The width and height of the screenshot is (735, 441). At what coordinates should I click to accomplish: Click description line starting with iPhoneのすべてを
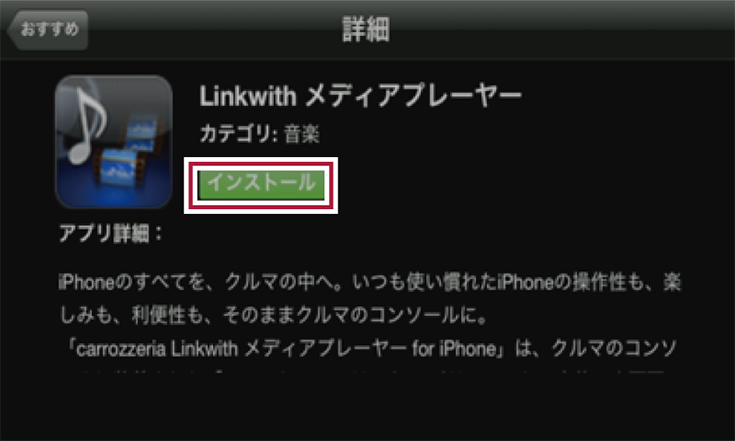point(369,283)
